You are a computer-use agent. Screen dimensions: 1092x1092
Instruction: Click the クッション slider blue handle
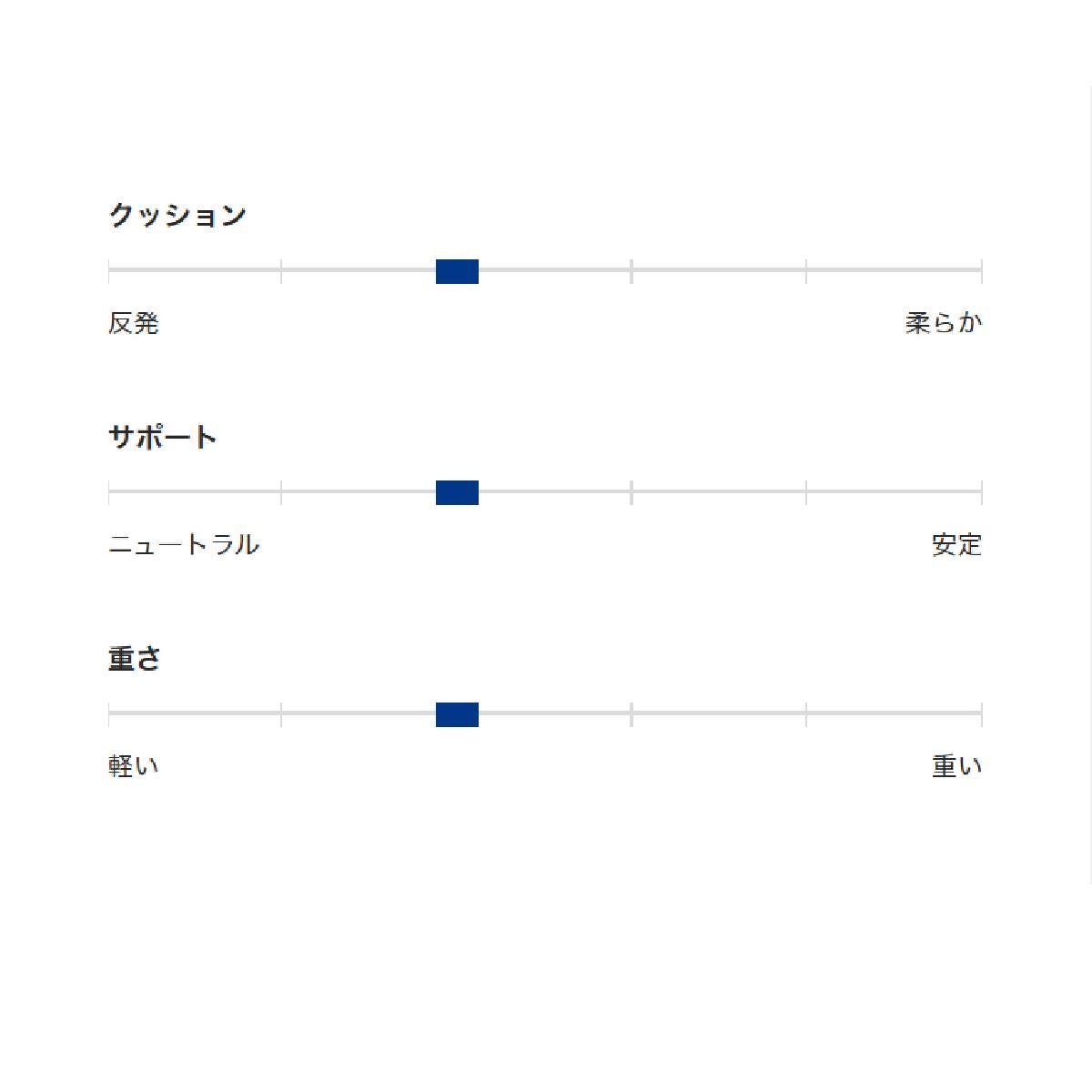pos(457,271)
